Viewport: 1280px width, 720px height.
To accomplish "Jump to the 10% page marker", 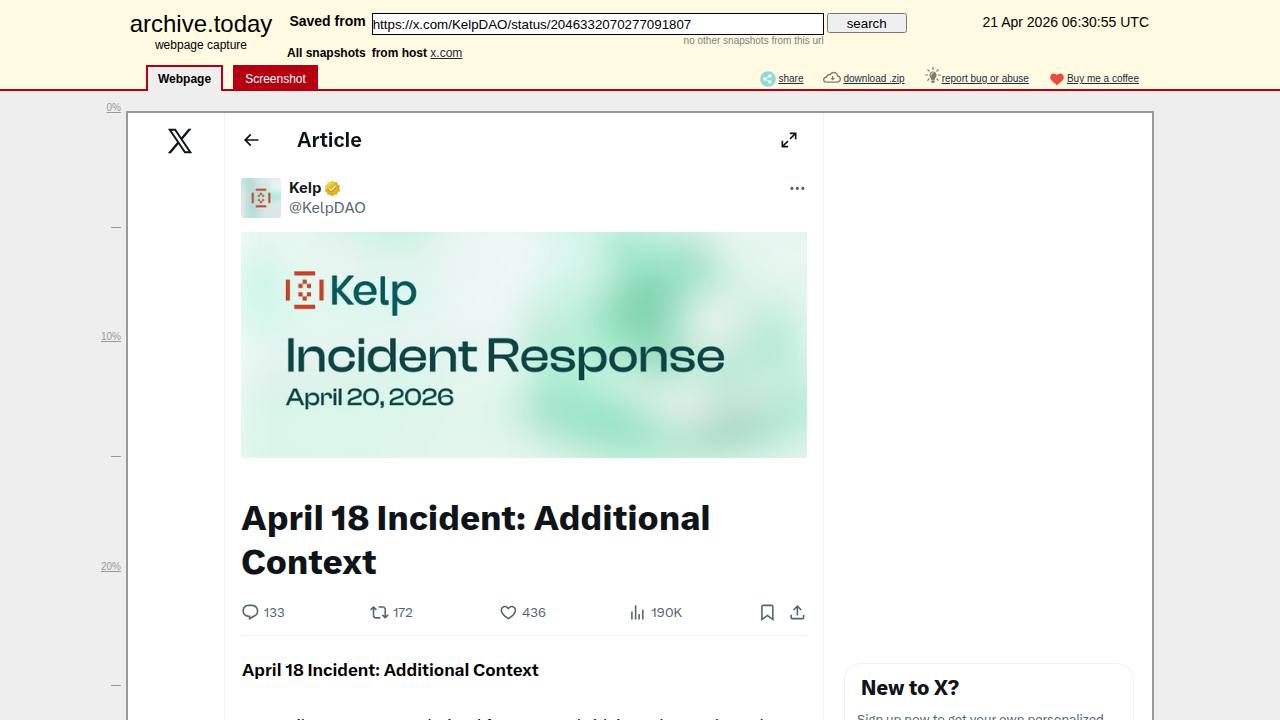I will pos(111,336).
